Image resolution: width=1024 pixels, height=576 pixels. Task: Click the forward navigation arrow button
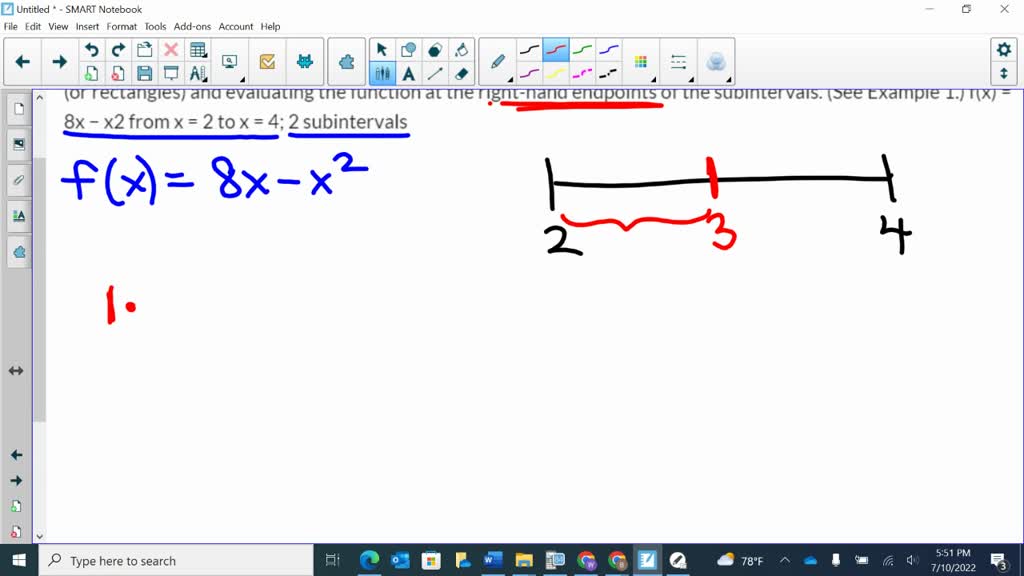tap(59, 61)
